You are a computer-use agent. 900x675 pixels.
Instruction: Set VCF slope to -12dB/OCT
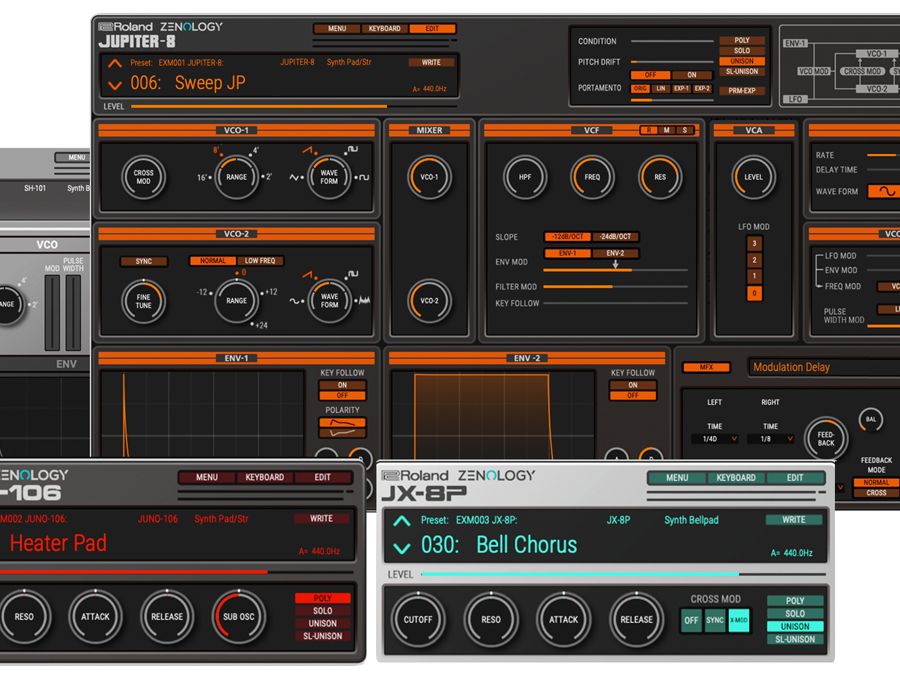(x=567, y=236)
